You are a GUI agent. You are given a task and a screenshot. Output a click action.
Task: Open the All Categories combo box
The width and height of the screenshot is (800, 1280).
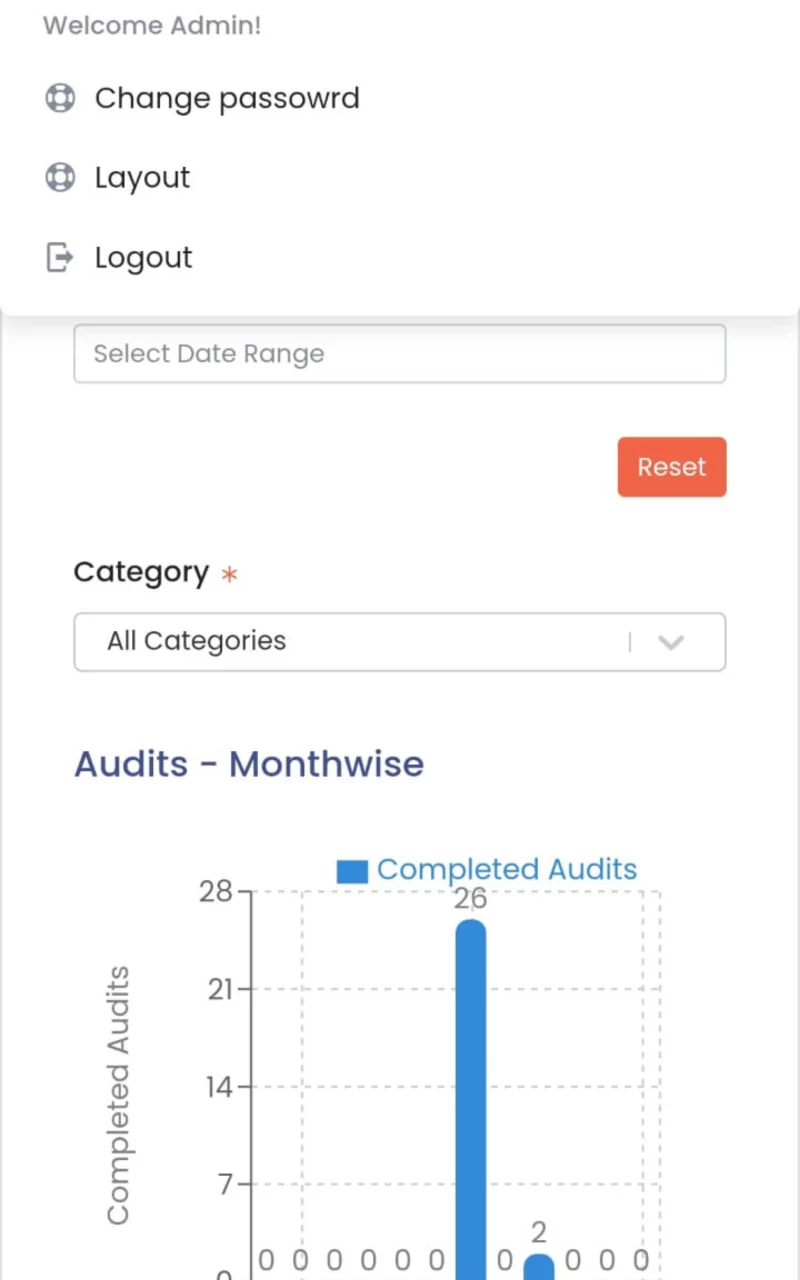[x=400, y=642]
